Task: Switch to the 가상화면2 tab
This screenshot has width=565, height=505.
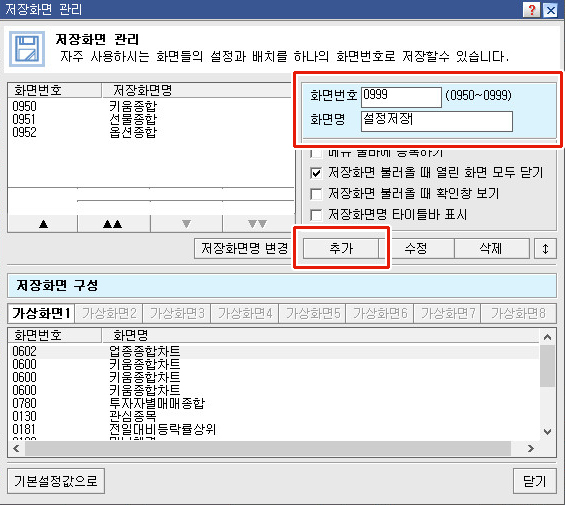Action: (x=109, y=314)
